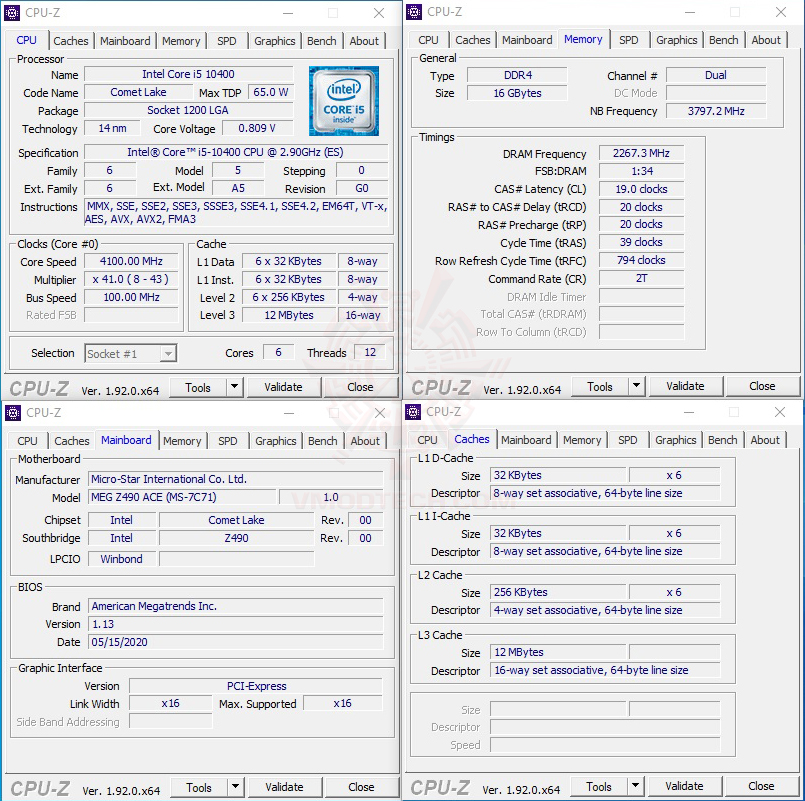Image resolution: width=805 pixels, height=801 pixels.
Task: Minimize the CPU tab window
Action: pyautogui.click(x=288, y=13)
